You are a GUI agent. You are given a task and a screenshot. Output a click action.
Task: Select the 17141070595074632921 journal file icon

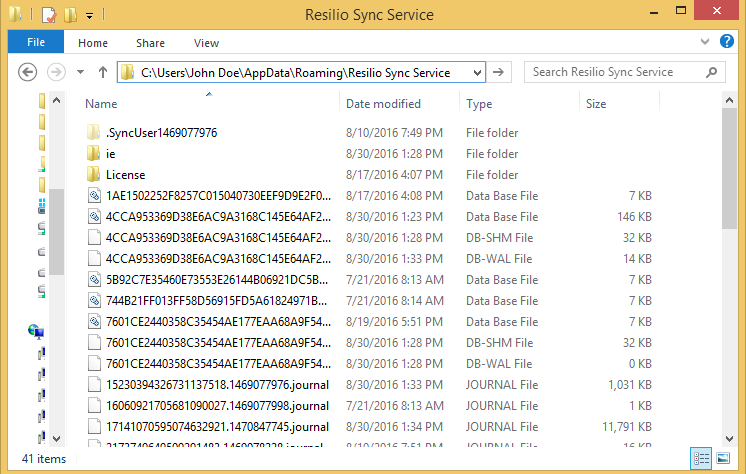94,426
